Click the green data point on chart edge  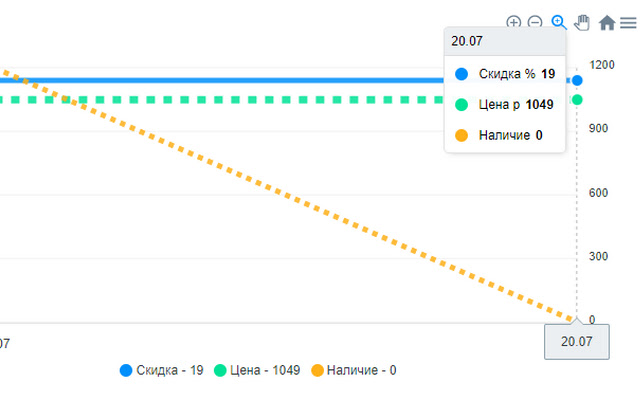point(578,100)
